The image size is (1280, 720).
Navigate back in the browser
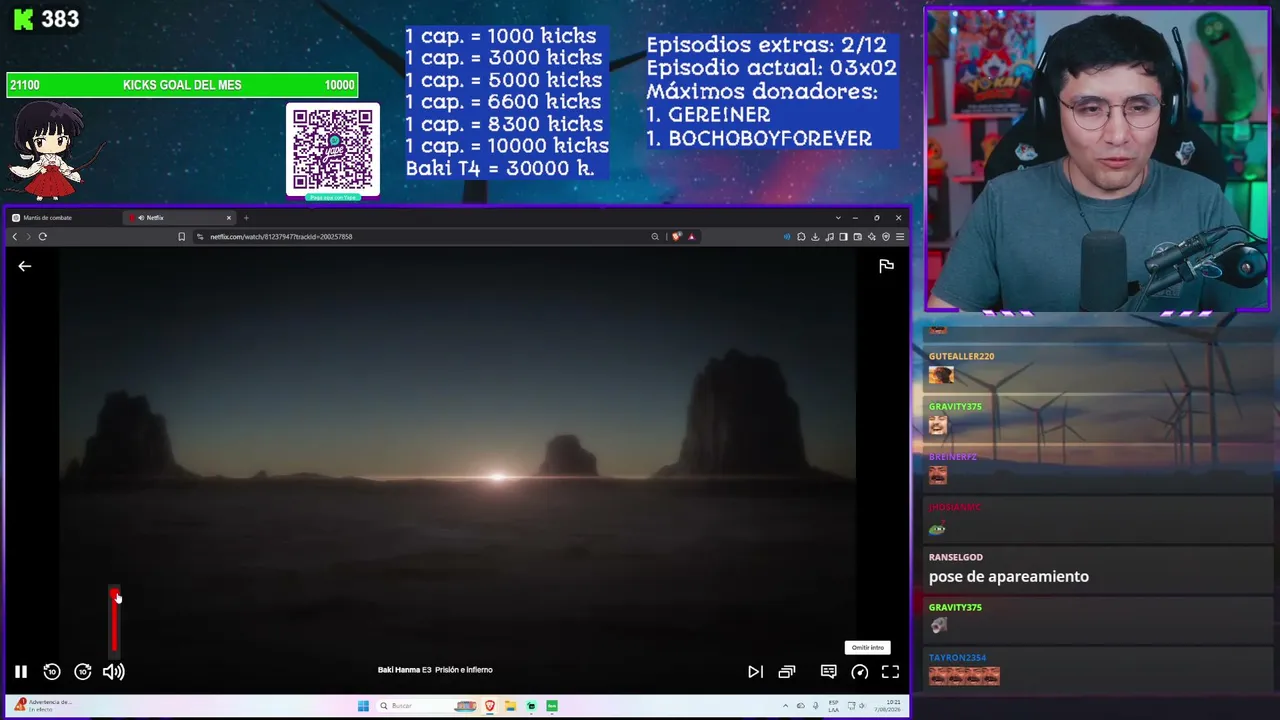[14, 237]
